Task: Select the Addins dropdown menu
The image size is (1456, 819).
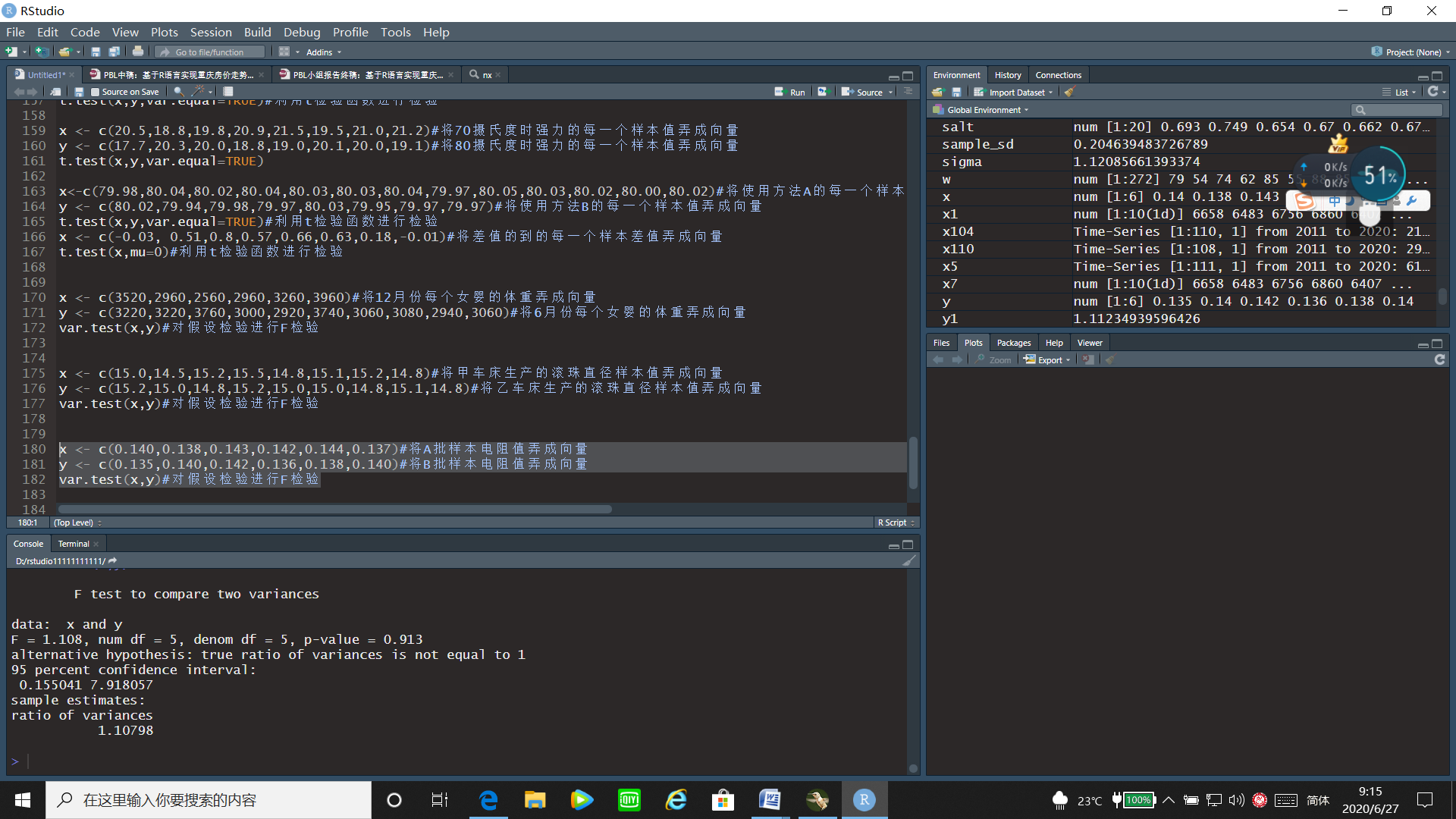Action: (x=324, y=52)
